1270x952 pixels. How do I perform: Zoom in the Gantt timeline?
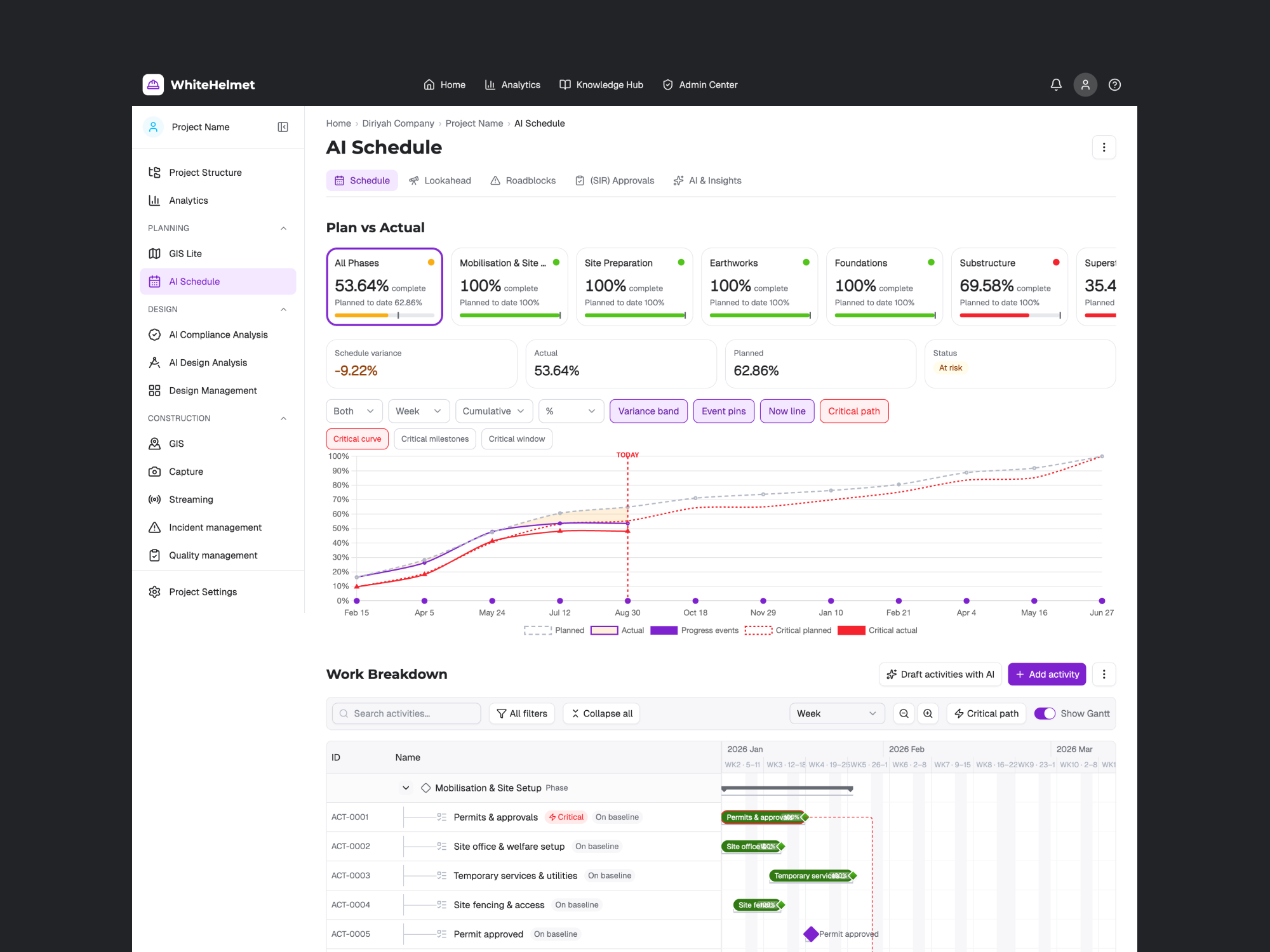coord(928,713)
